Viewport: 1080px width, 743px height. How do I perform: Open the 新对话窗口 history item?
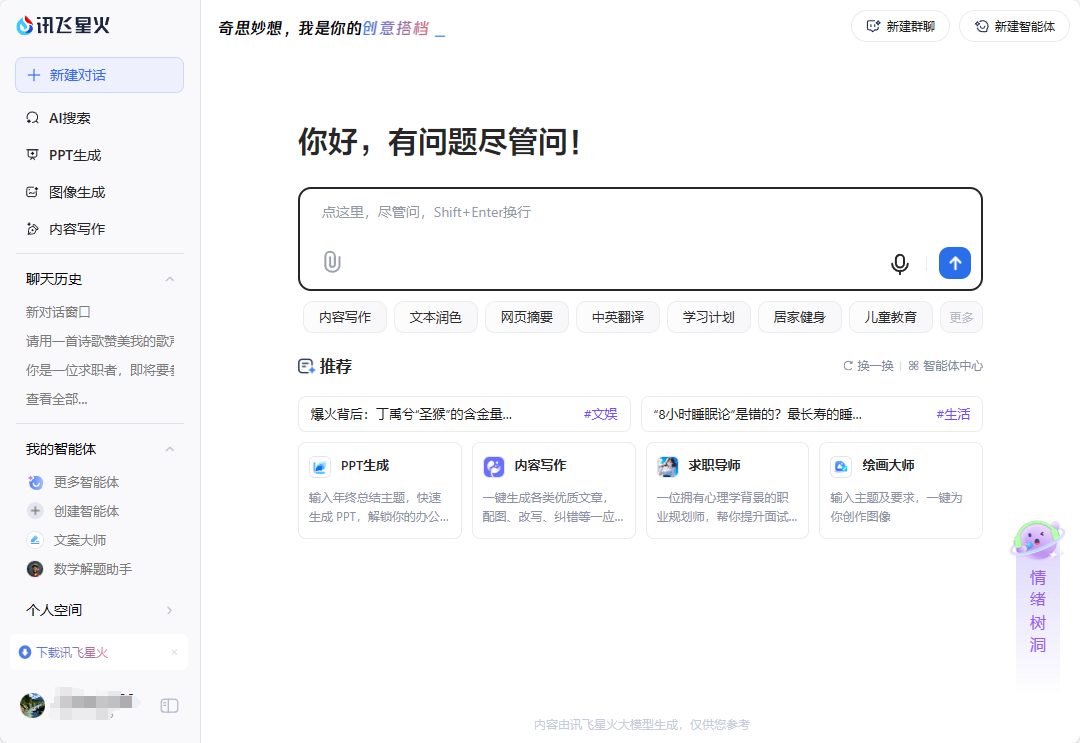(x=59, y=312)
